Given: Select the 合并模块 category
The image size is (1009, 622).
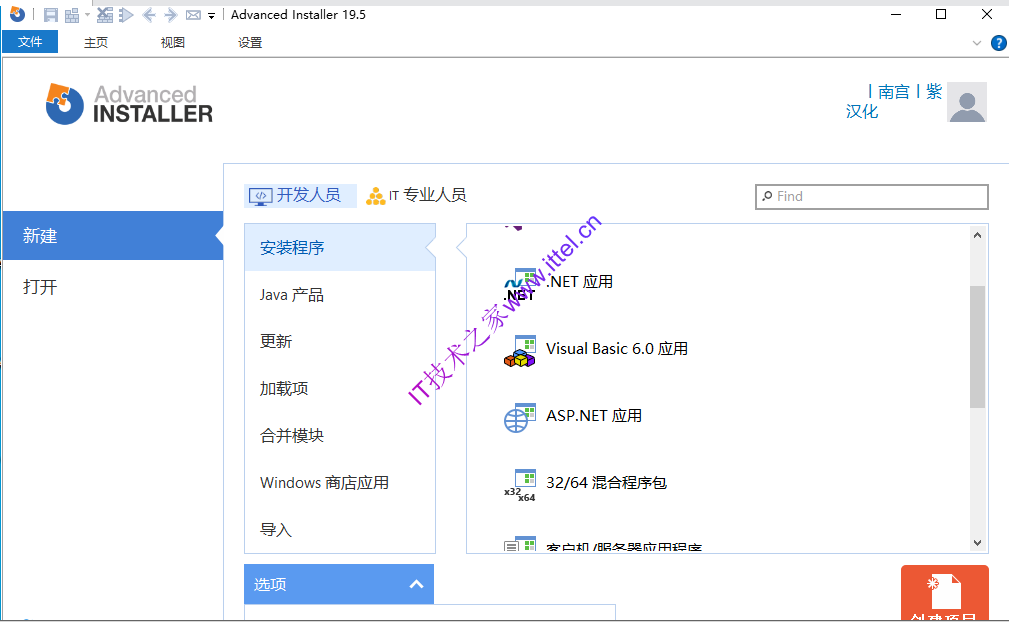Looking at the screenshot, I should [x=340, y=435].
